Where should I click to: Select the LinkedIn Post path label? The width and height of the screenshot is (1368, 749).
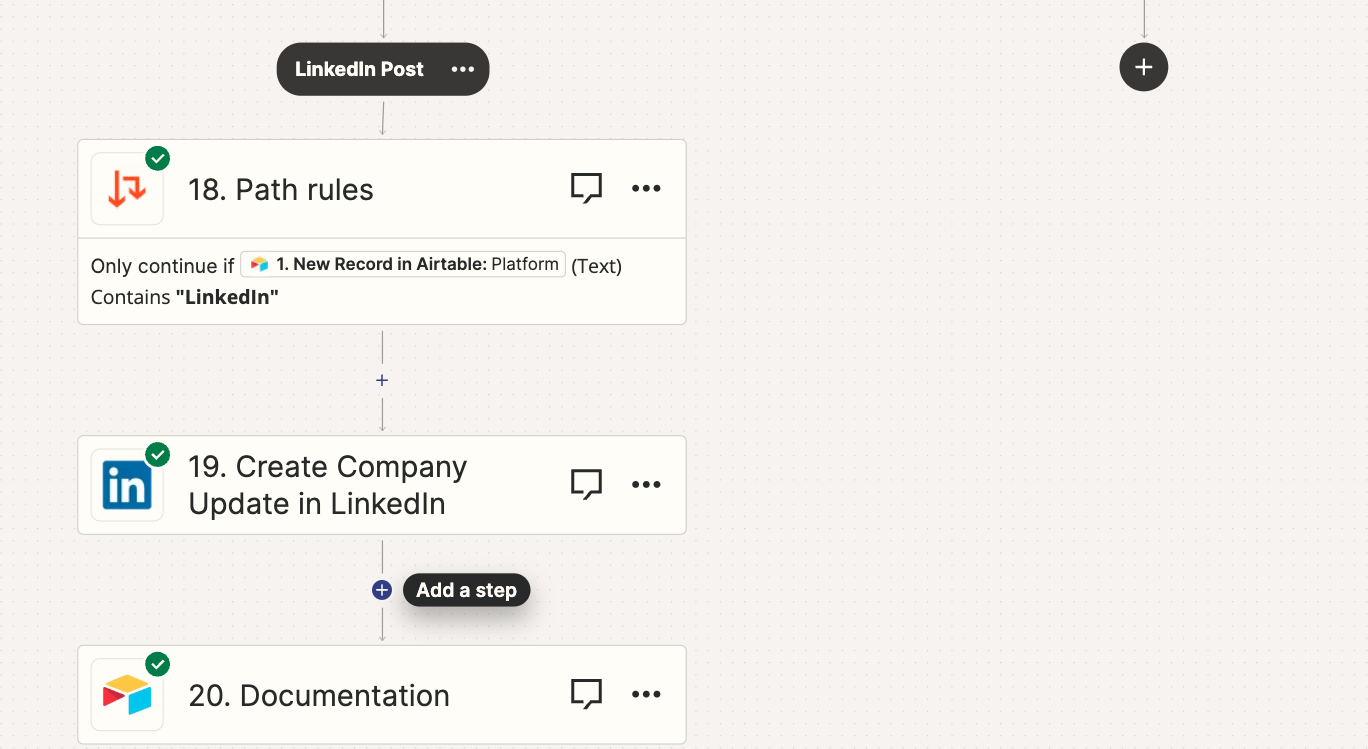tap(359, 69)
